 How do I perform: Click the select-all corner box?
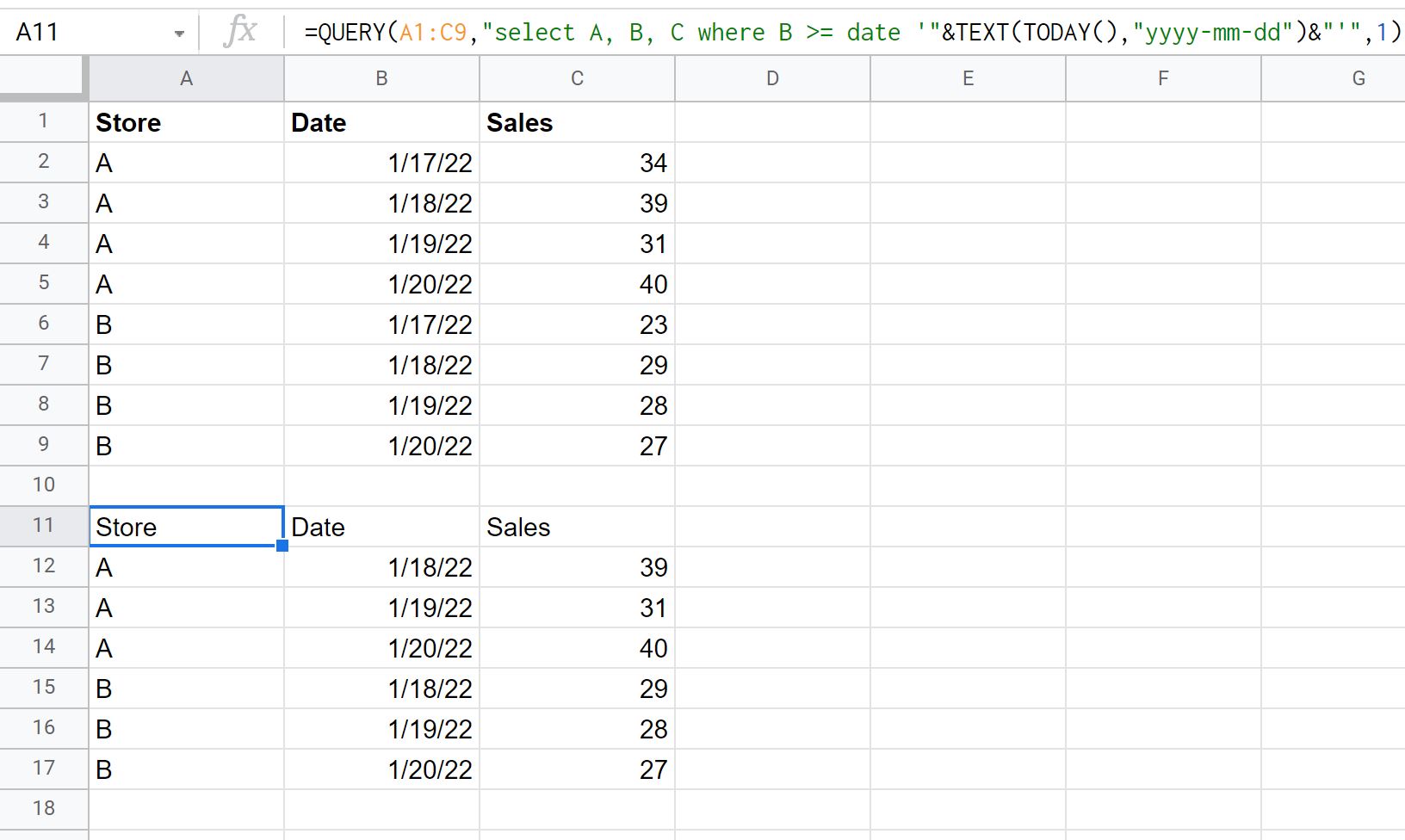[44, 78]
